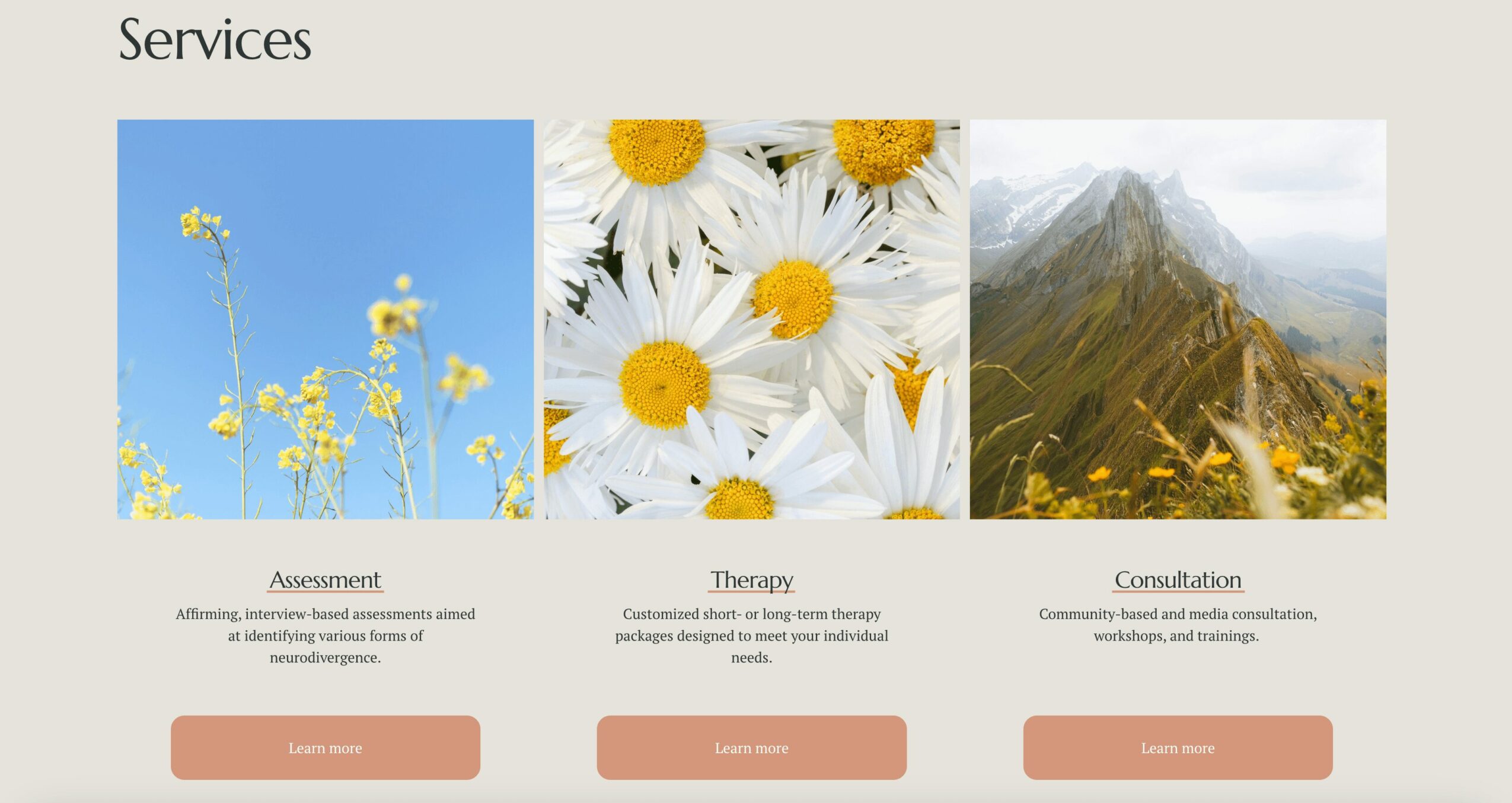Click the line 'Community-based and media consultation,'

[x=1178, y=614]
